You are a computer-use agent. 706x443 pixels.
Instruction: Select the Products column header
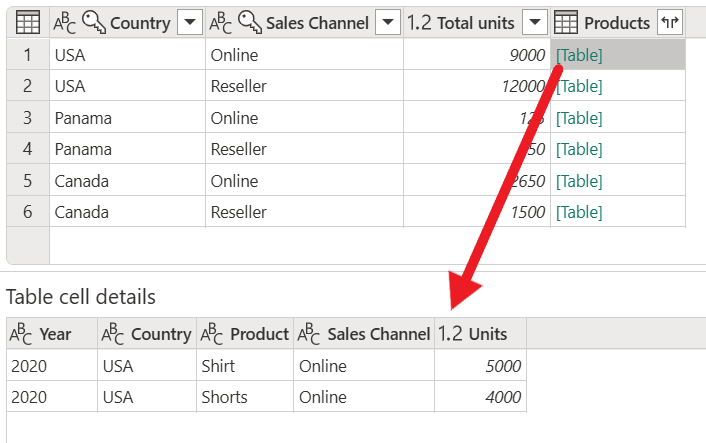(x=617, y=23)
